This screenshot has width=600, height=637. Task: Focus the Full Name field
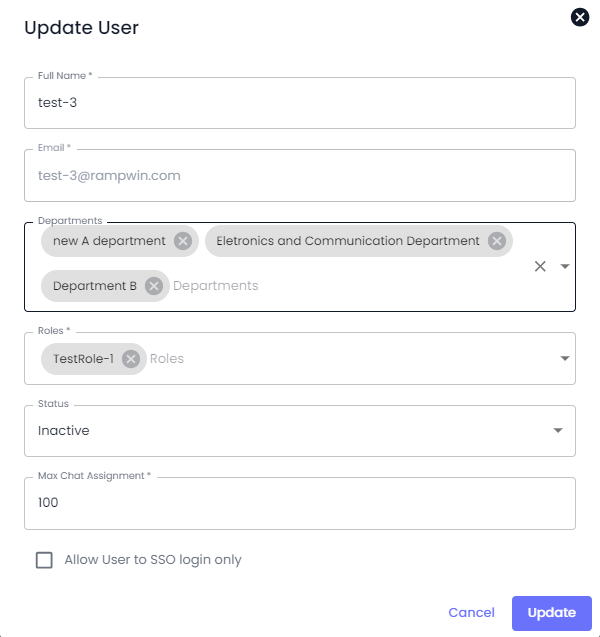click(x=300, y=103)
